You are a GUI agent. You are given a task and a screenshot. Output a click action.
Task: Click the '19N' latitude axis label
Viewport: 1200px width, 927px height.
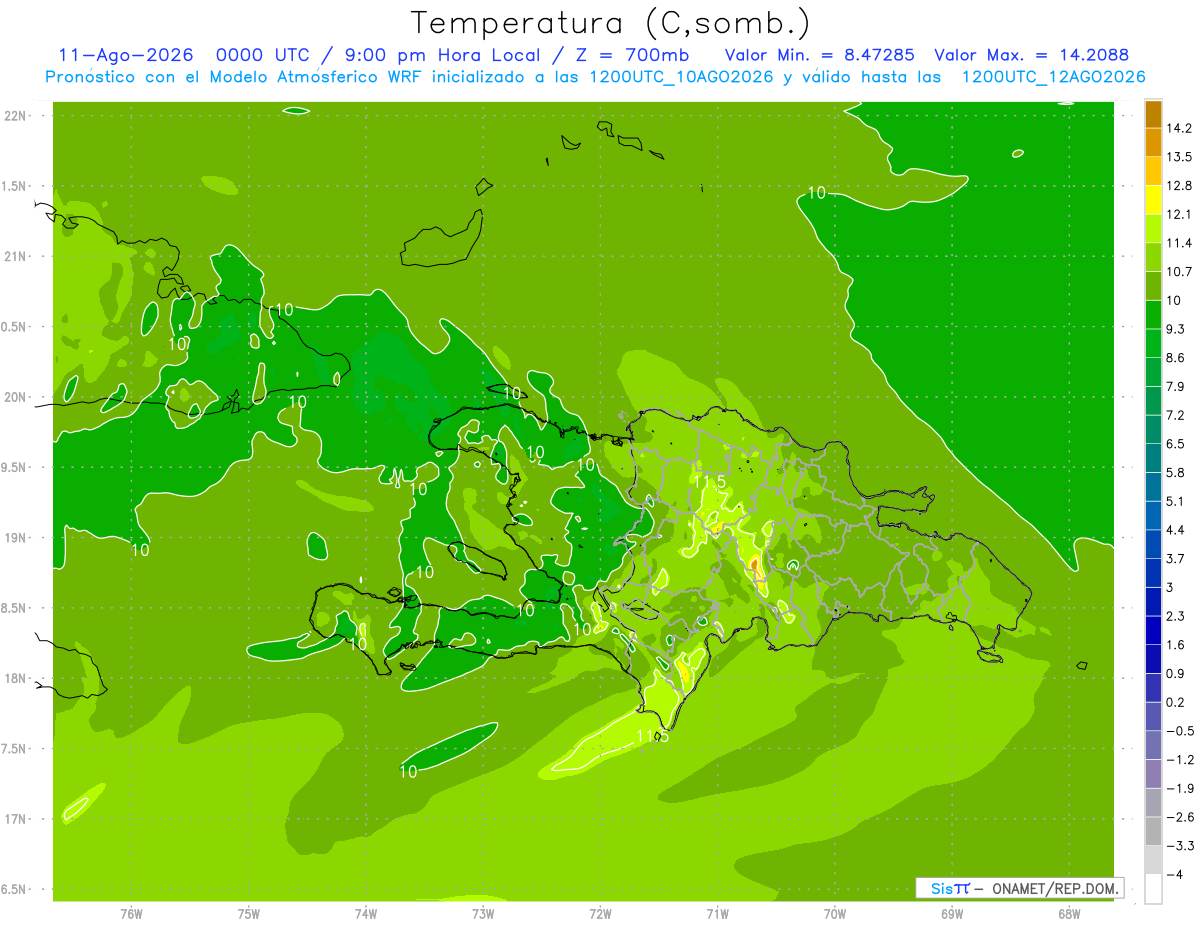pos(16,538)
